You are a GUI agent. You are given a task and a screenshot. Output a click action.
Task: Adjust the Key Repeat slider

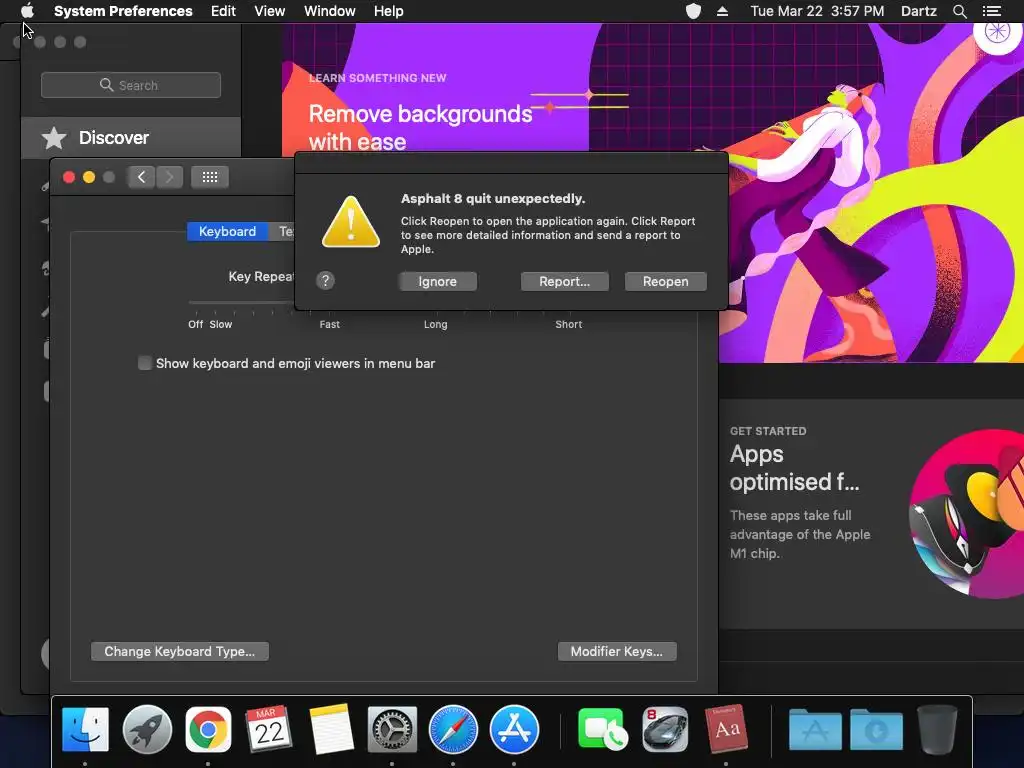coord(241,303)
